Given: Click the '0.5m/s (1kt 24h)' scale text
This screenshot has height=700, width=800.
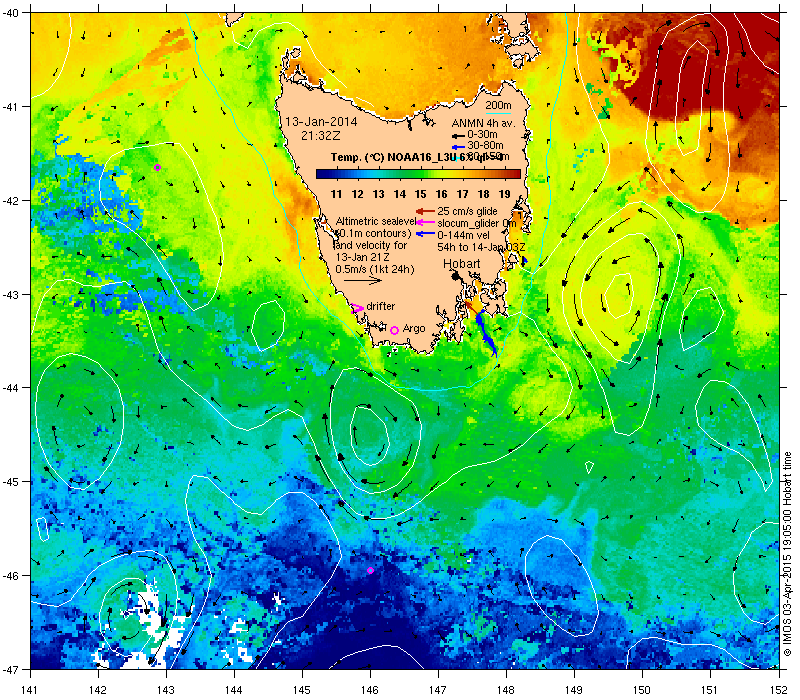Looking at the screenshot, I should (375, 269).
